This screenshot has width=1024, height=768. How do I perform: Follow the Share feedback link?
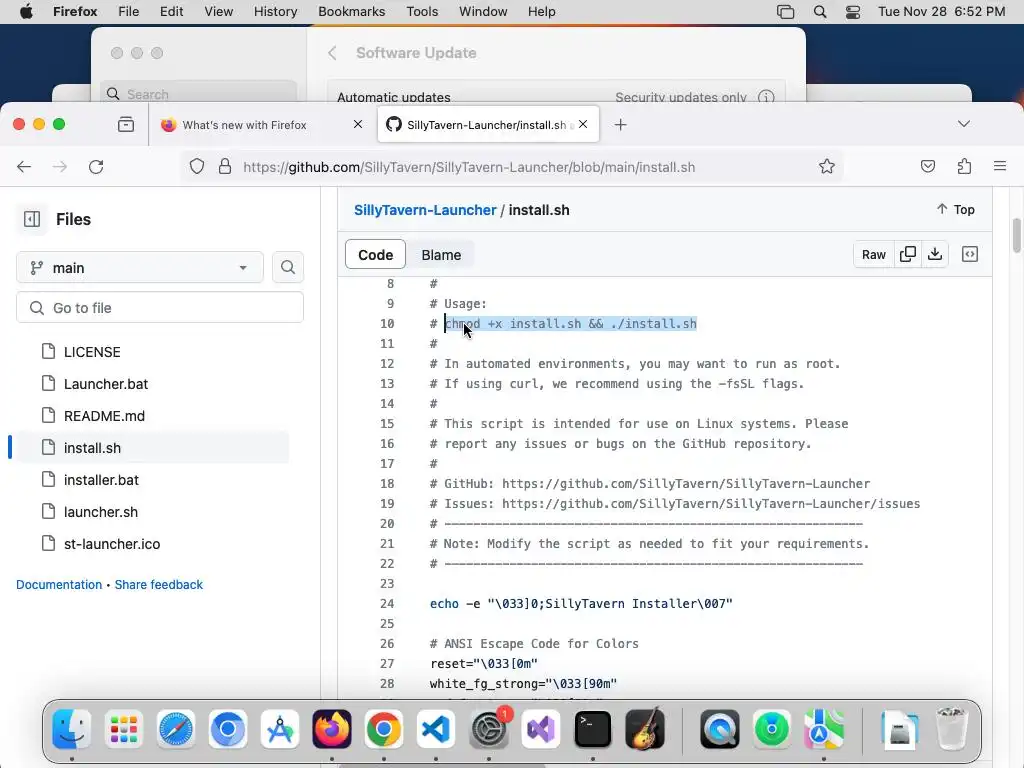(159, 584)
